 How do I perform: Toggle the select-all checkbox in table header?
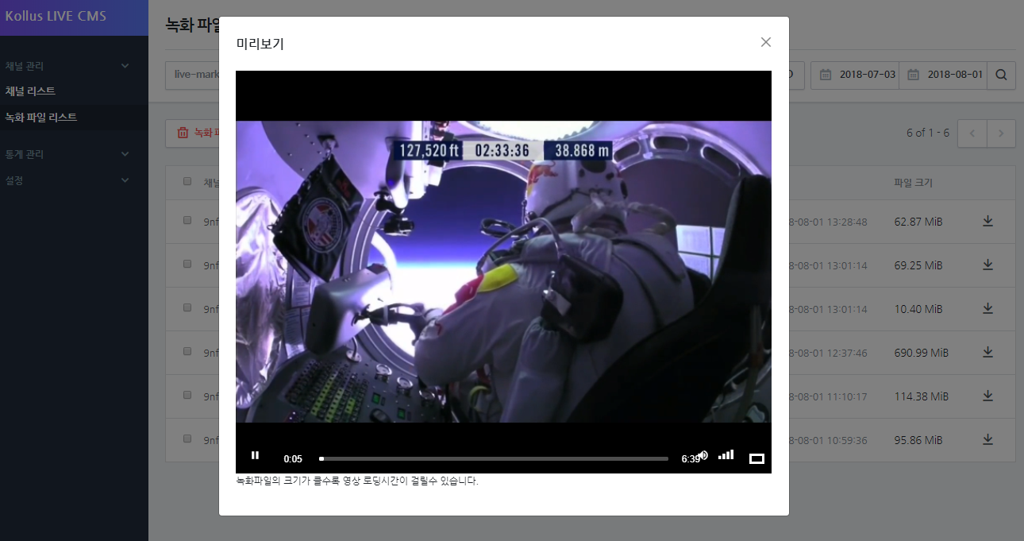click(x=187, y=182)
